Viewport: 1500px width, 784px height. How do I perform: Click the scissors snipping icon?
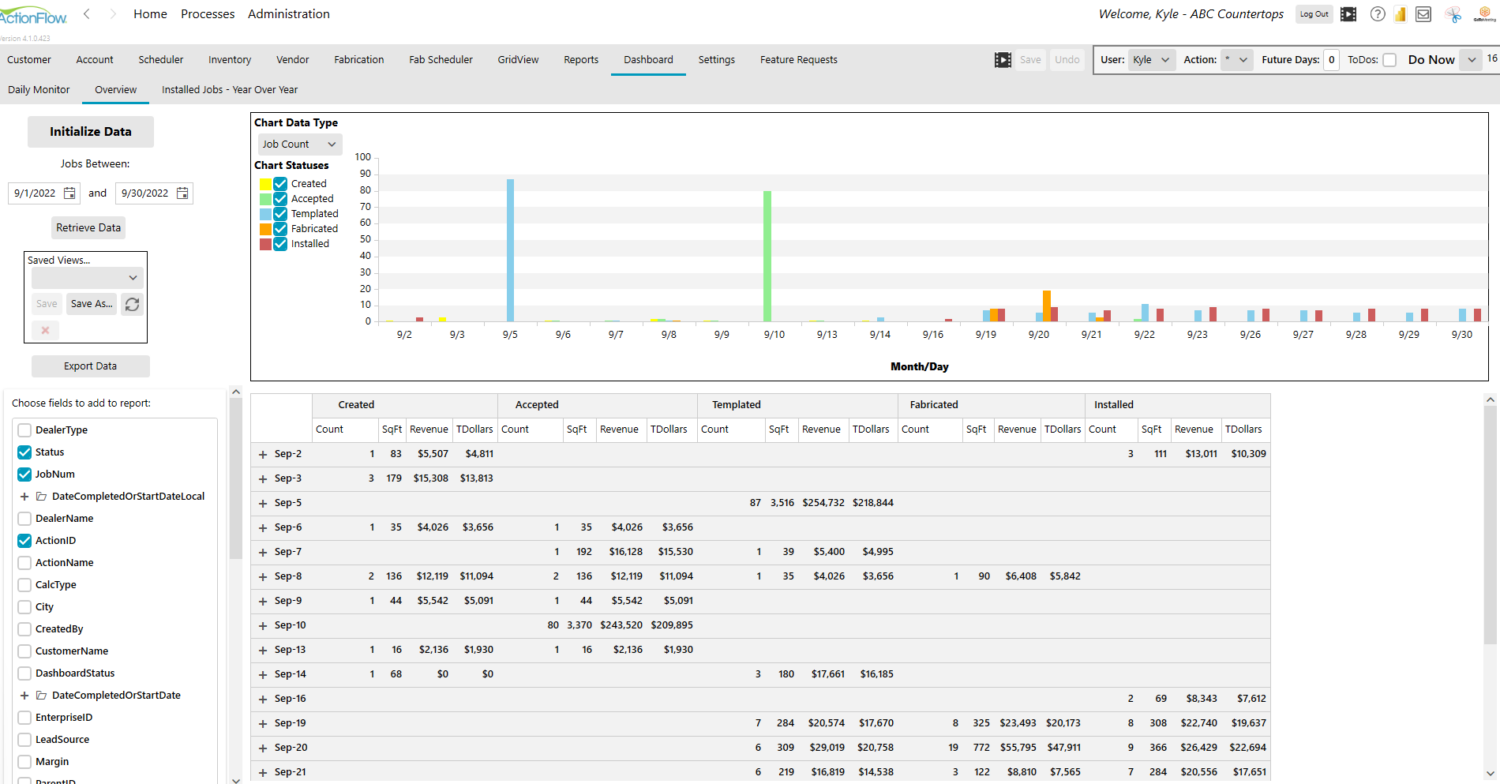[1453, 14]
